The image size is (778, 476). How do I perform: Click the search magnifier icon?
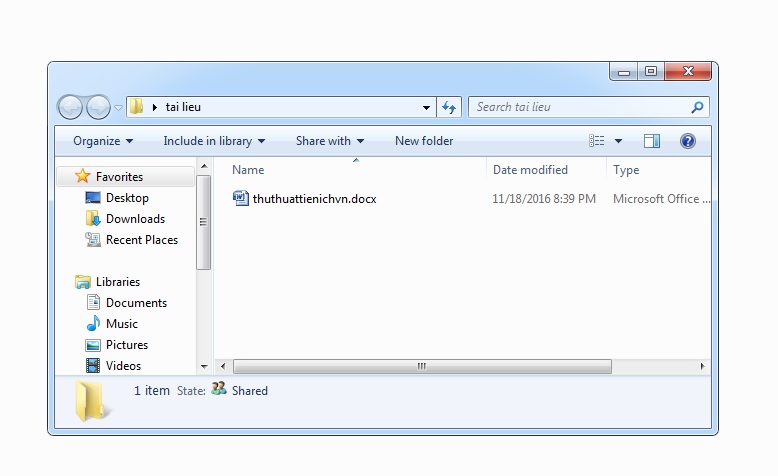(x=697, y=107)
